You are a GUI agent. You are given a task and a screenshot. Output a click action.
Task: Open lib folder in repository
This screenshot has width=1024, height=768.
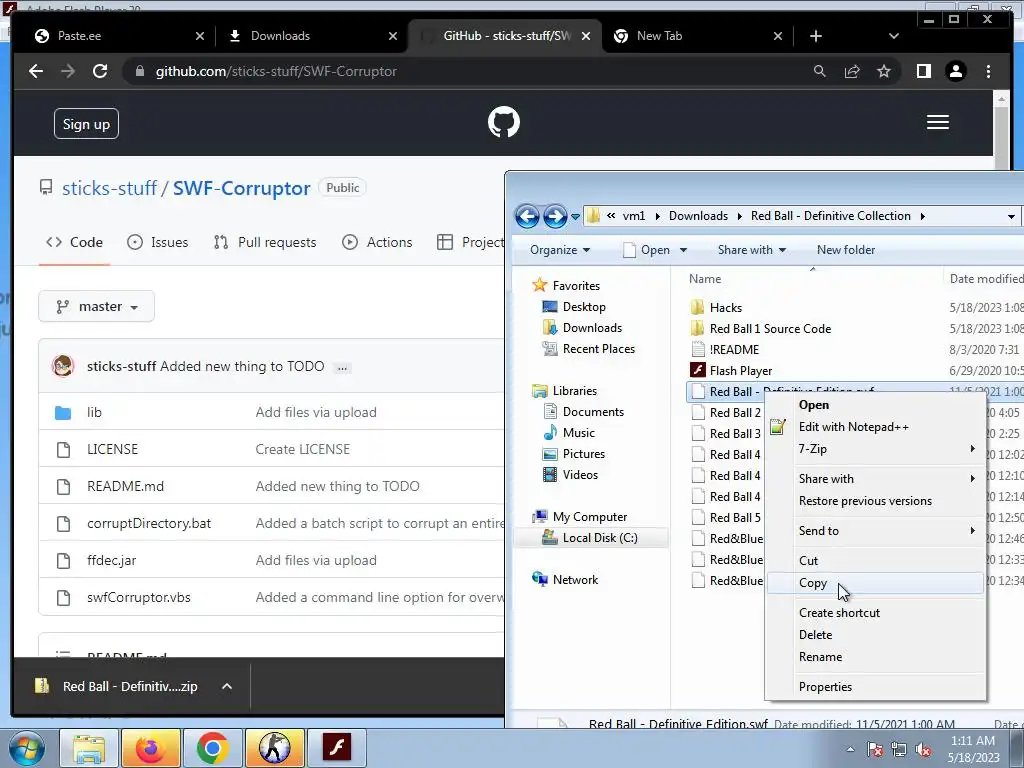tap(94, 412)
